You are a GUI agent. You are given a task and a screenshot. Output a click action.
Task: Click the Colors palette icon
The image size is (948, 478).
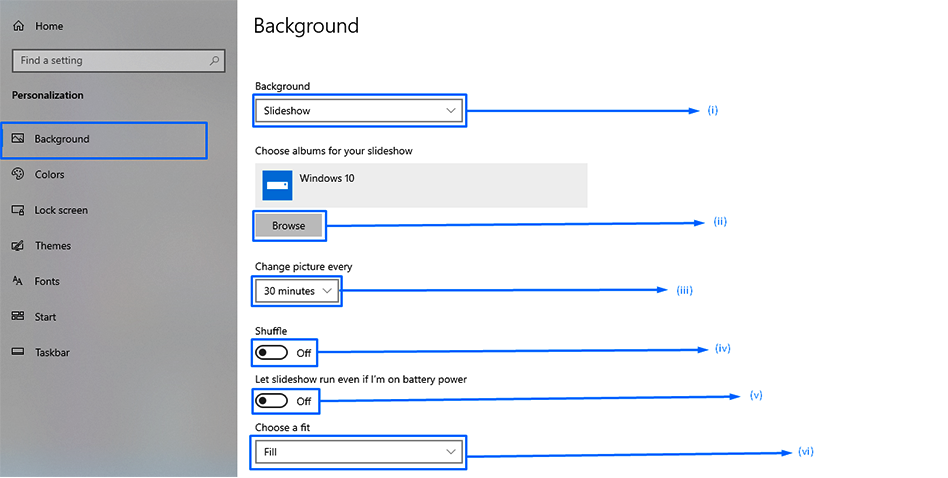pos(17,174)
